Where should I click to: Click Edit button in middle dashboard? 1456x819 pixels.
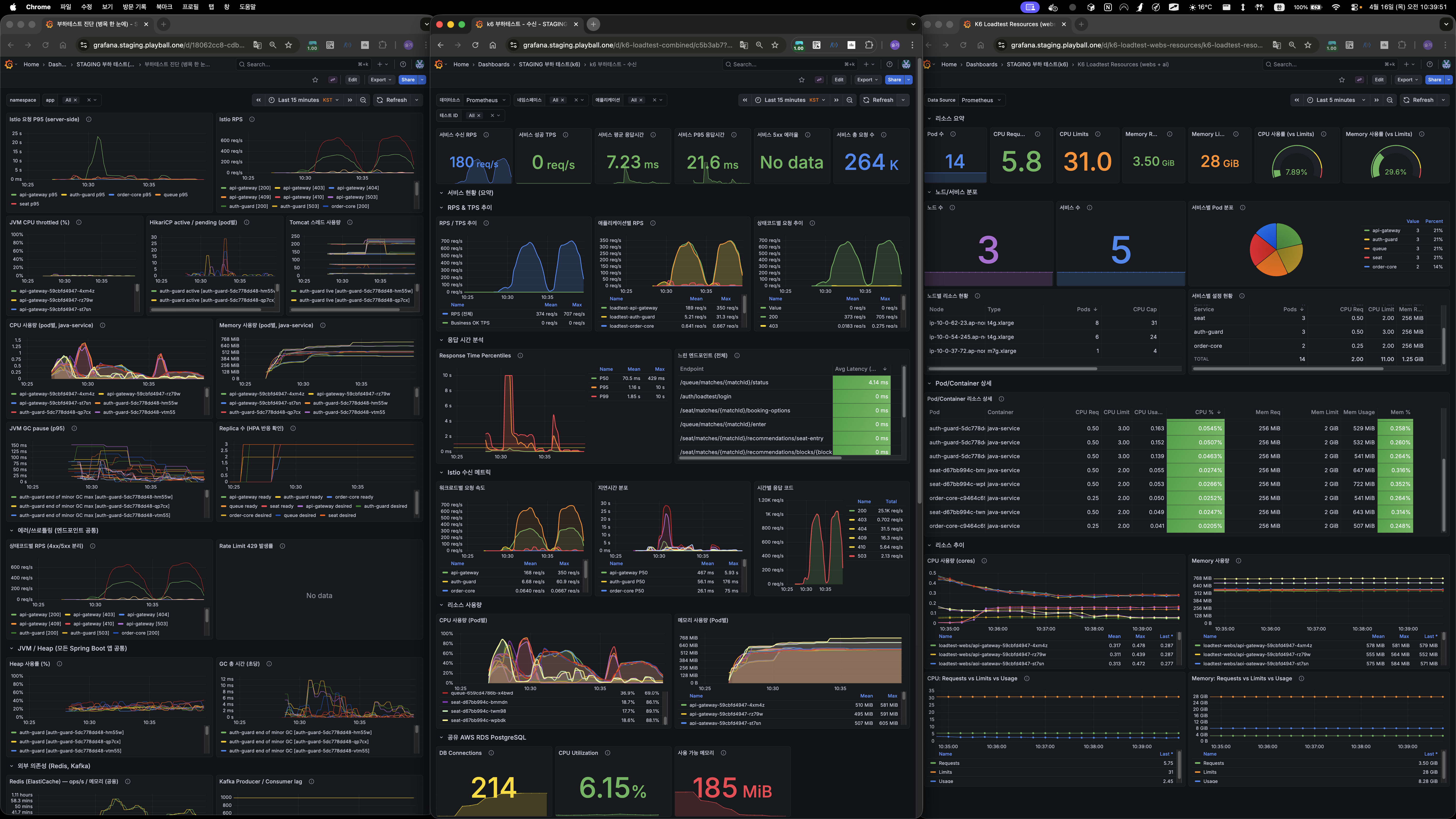point(839,80)
